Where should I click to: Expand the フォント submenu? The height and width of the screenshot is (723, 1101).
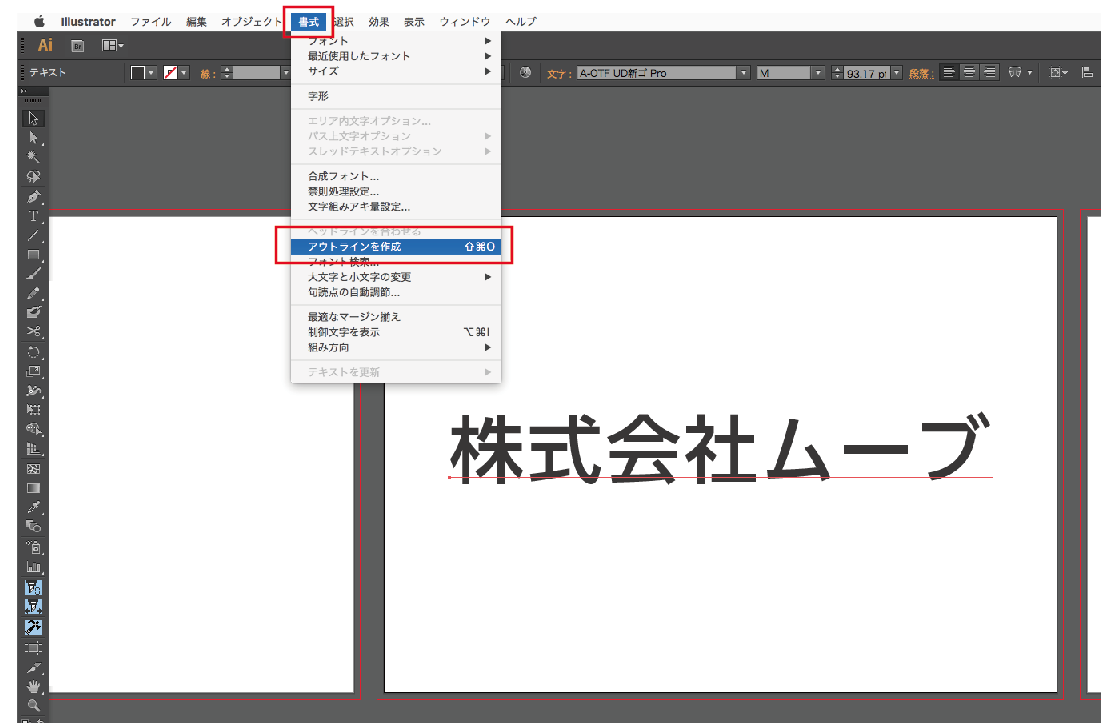click(396, 41)
